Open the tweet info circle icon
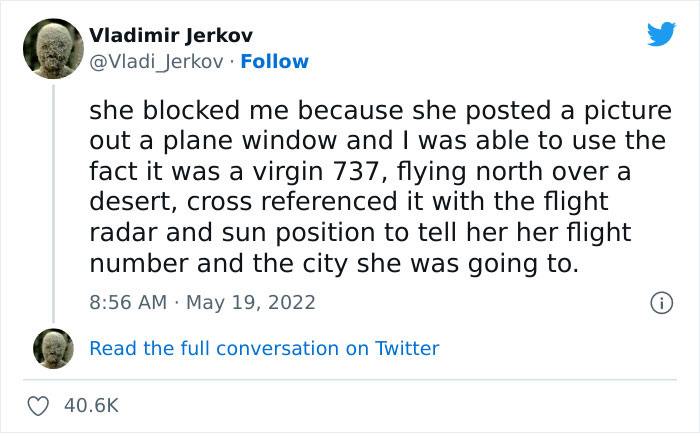The height and width of the screenshot is (433, 700). tap(660, 302)
